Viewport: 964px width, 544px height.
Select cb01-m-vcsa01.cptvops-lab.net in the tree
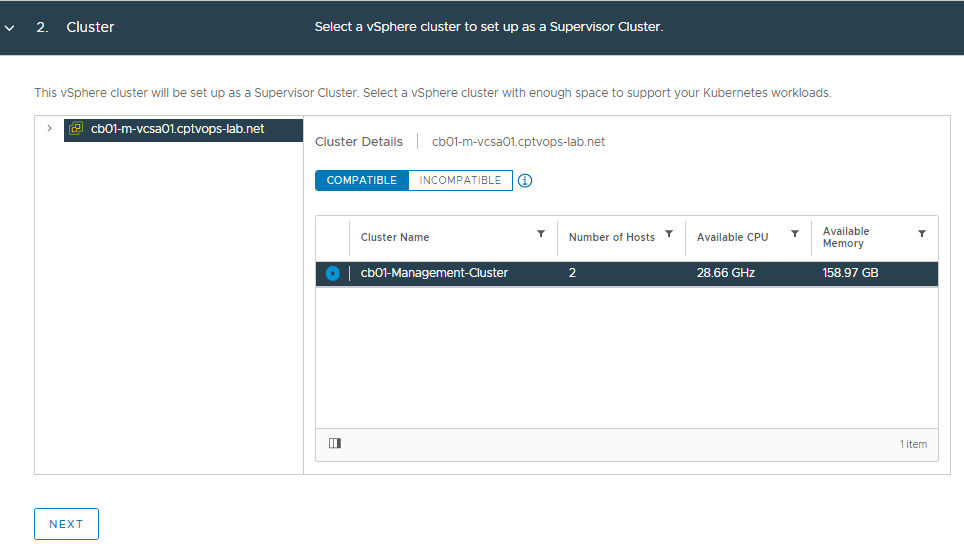(177, 129)
